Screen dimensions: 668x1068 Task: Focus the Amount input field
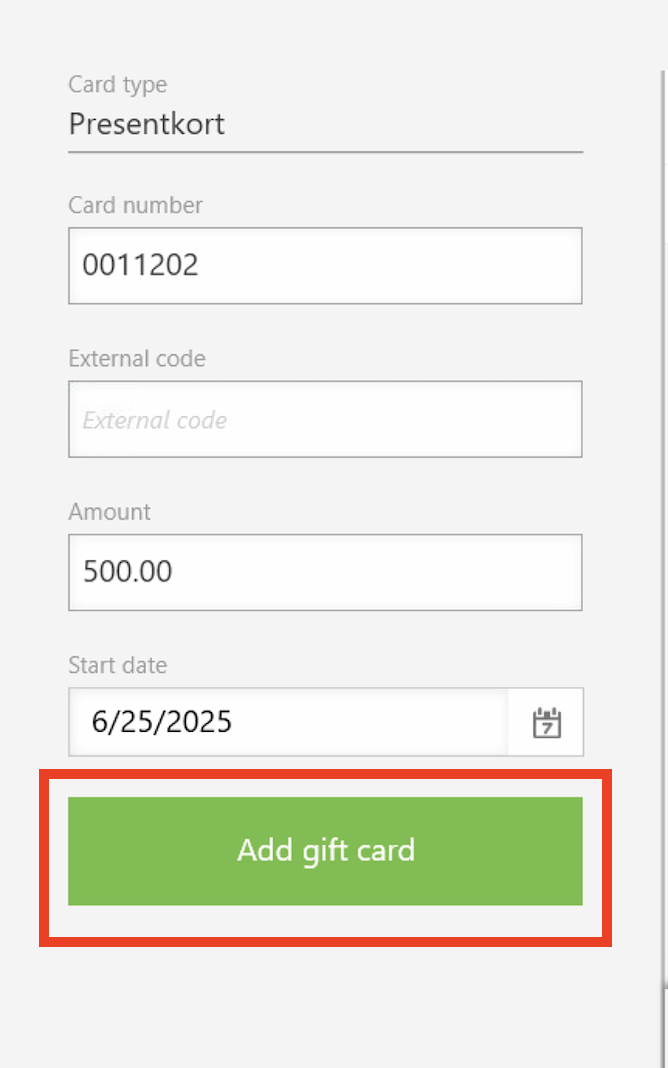(x=325, y=572)
